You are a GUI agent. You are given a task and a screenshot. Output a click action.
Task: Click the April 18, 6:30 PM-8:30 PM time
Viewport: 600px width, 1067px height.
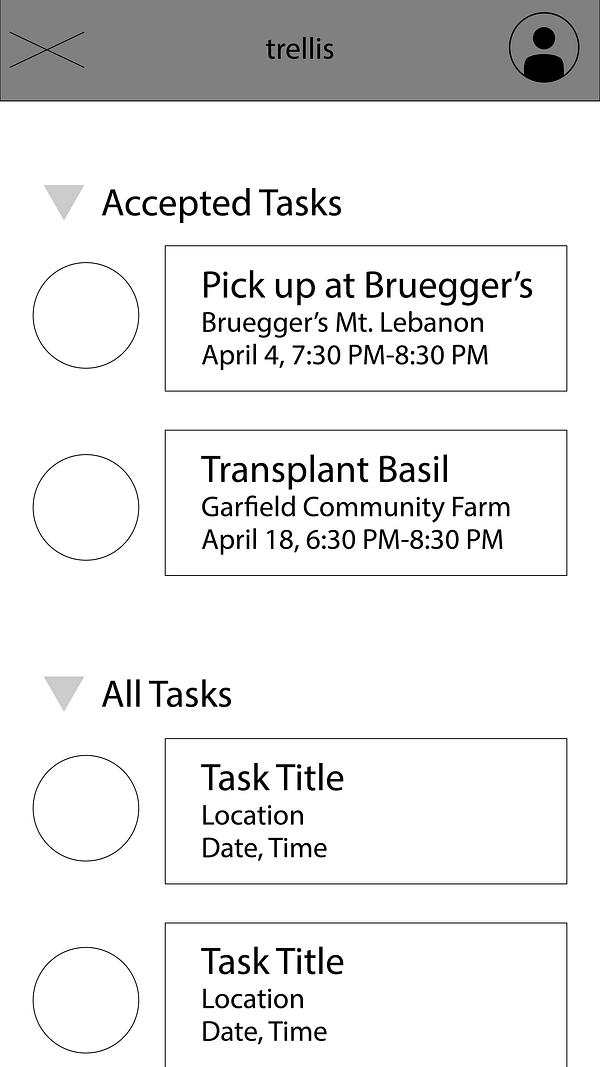352,540
